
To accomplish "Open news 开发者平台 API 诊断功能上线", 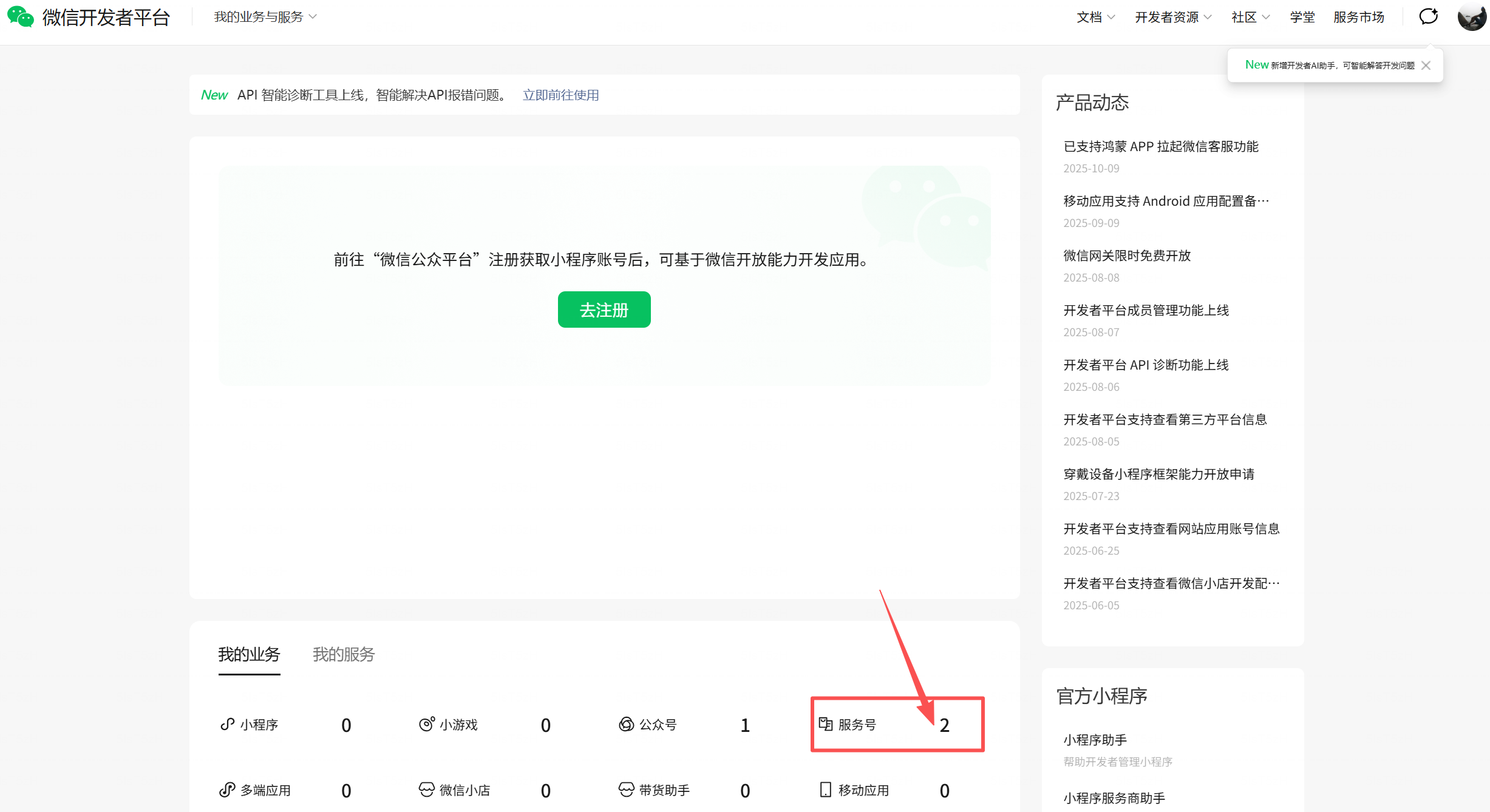I will click(1146, 365).
